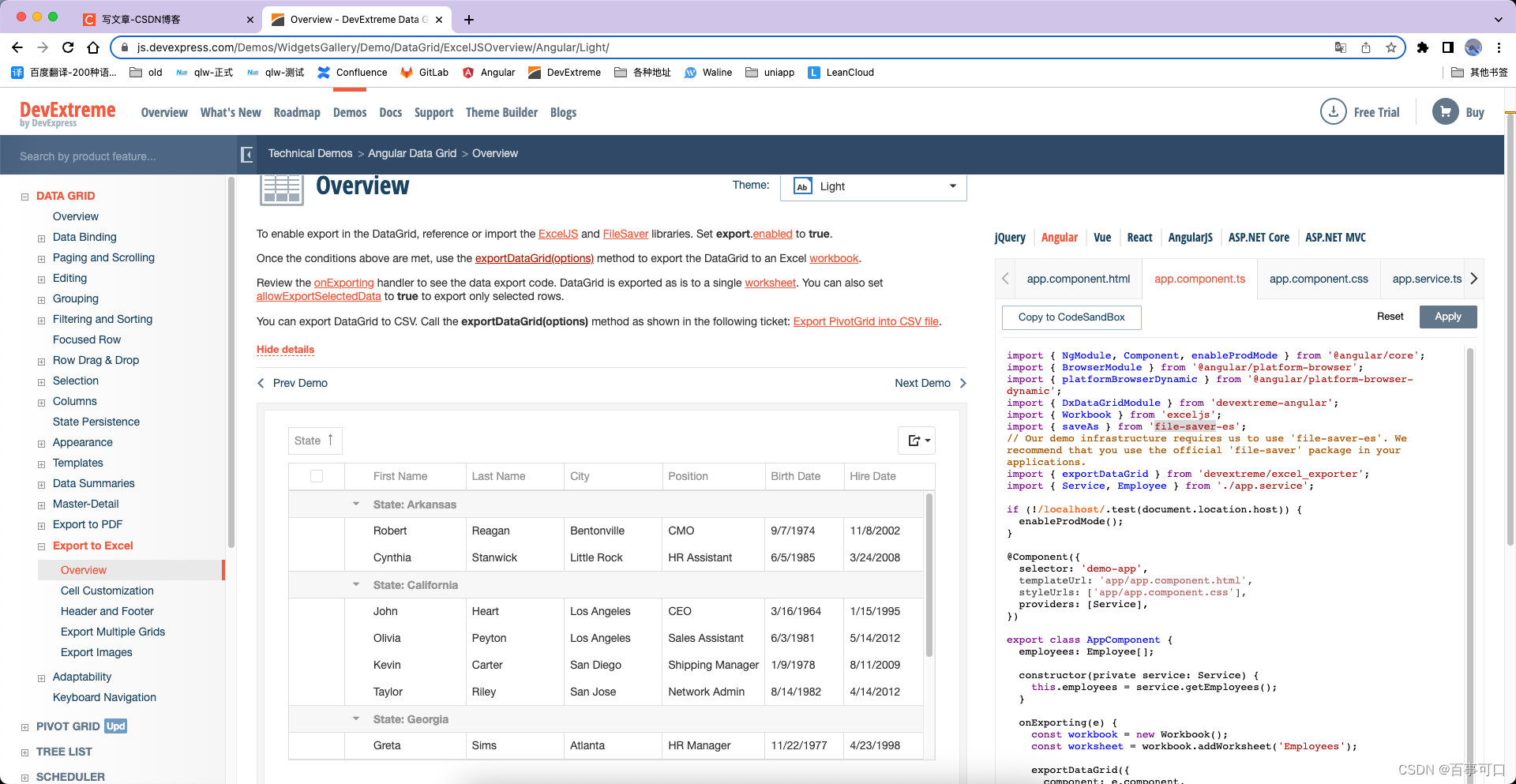Viewport: 1516px width, 784px height.
Task: Click the Reset button
Action: (x=1390, y=317)
